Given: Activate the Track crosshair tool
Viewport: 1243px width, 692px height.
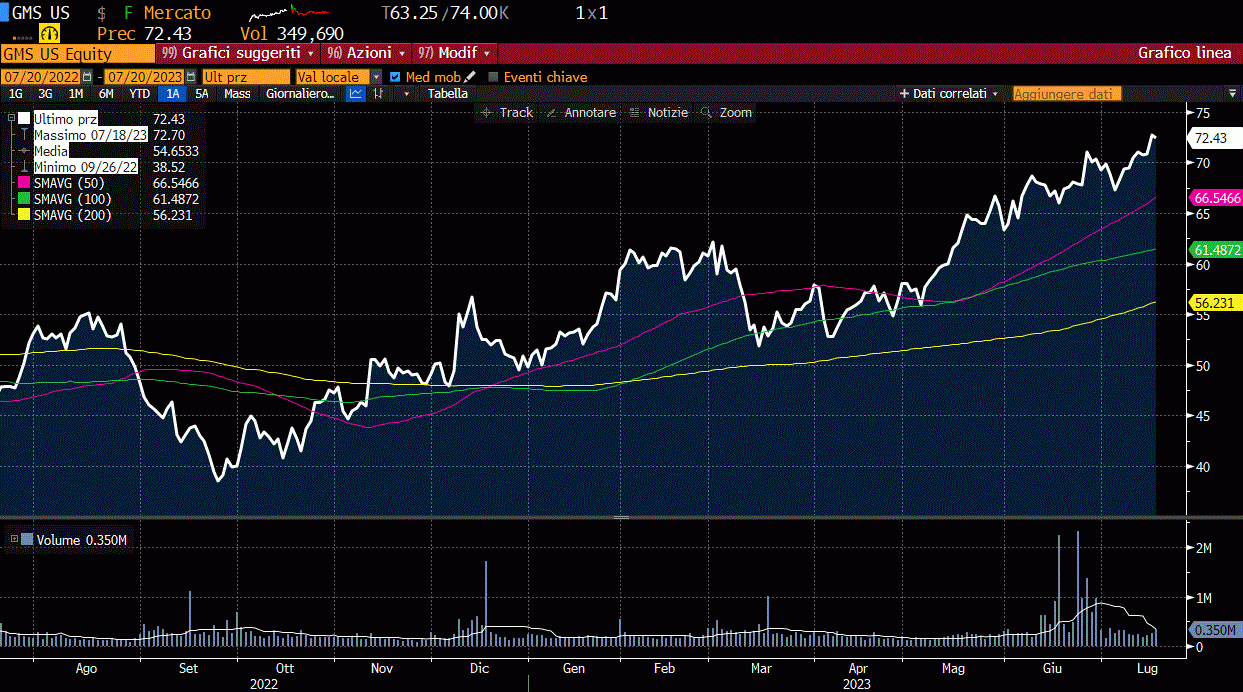Looking at the screenshot, I should (507, 113).
